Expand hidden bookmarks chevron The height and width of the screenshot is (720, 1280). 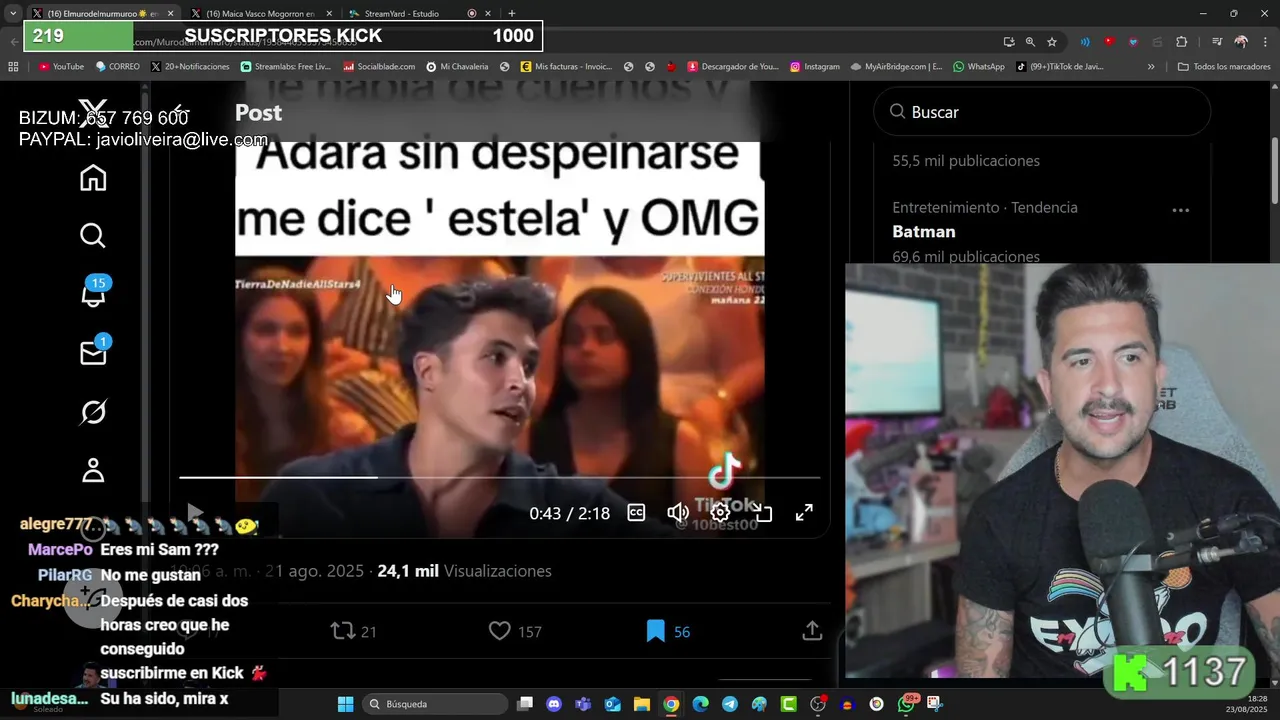(1151, 67)
